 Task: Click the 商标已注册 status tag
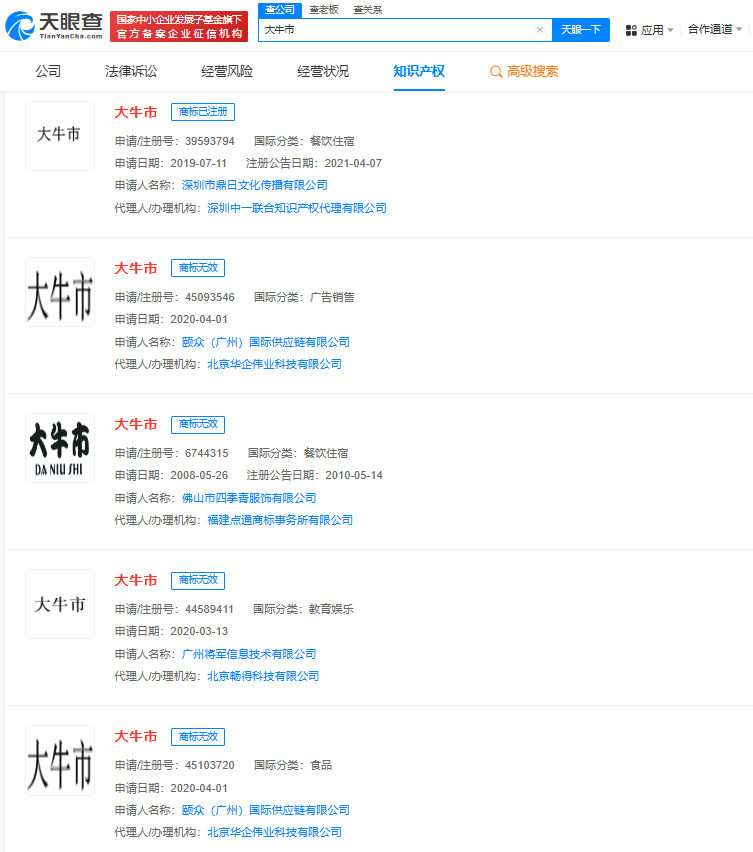coord(203,112)
